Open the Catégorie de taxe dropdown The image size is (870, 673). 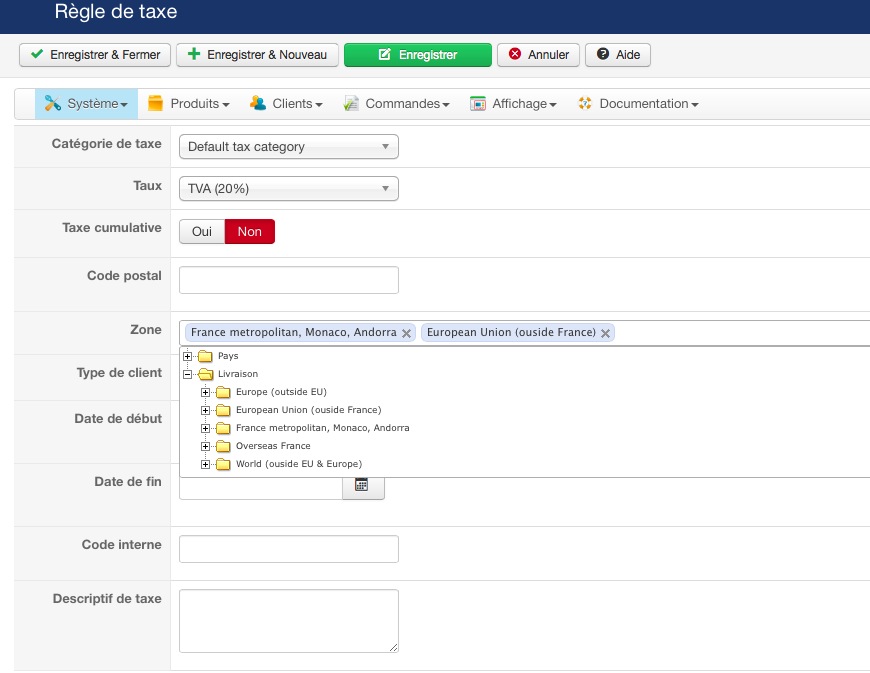pos(289,146)
